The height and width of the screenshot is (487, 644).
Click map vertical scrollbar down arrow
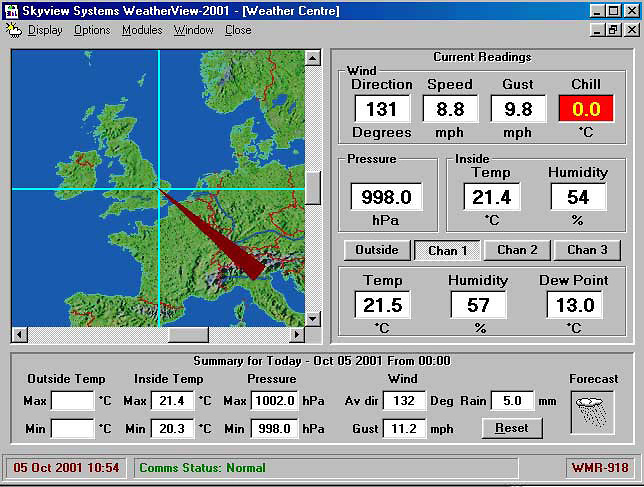coord(313,319)
